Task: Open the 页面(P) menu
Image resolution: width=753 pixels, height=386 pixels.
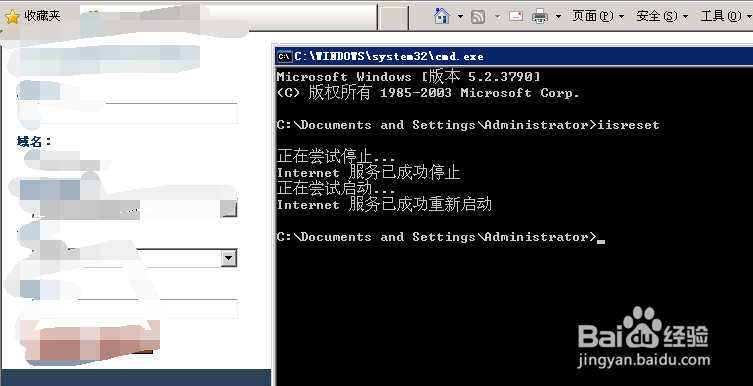Action: pyautogui.click(x=598, y=16)
